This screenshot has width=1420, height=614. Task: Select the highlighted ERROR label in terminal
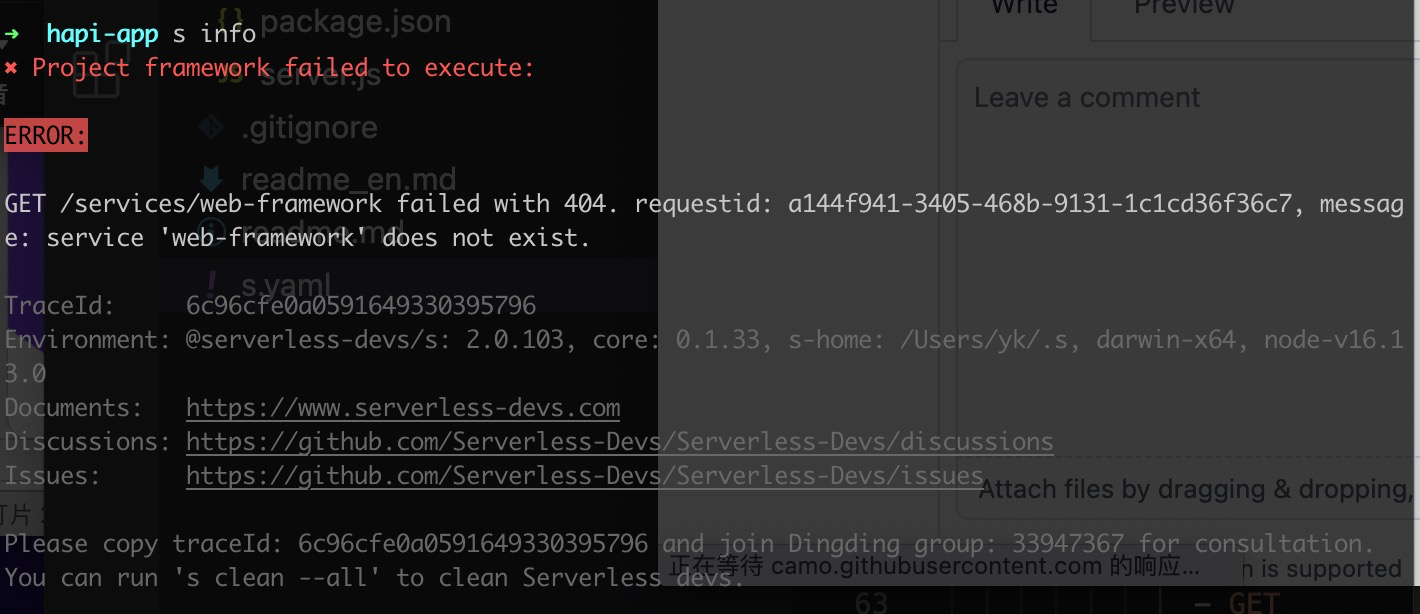(45, 135)
